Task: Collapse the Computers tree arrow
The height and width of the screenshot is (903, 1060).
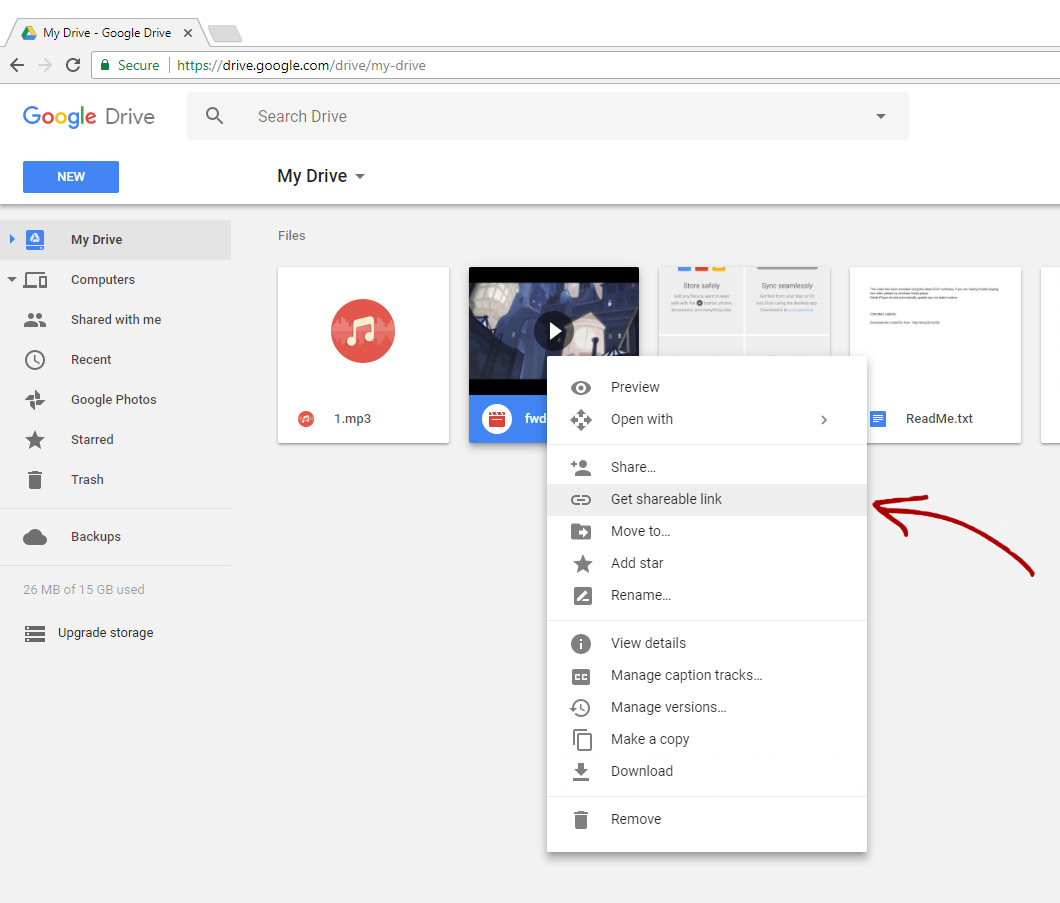Action: pos(12,280)
